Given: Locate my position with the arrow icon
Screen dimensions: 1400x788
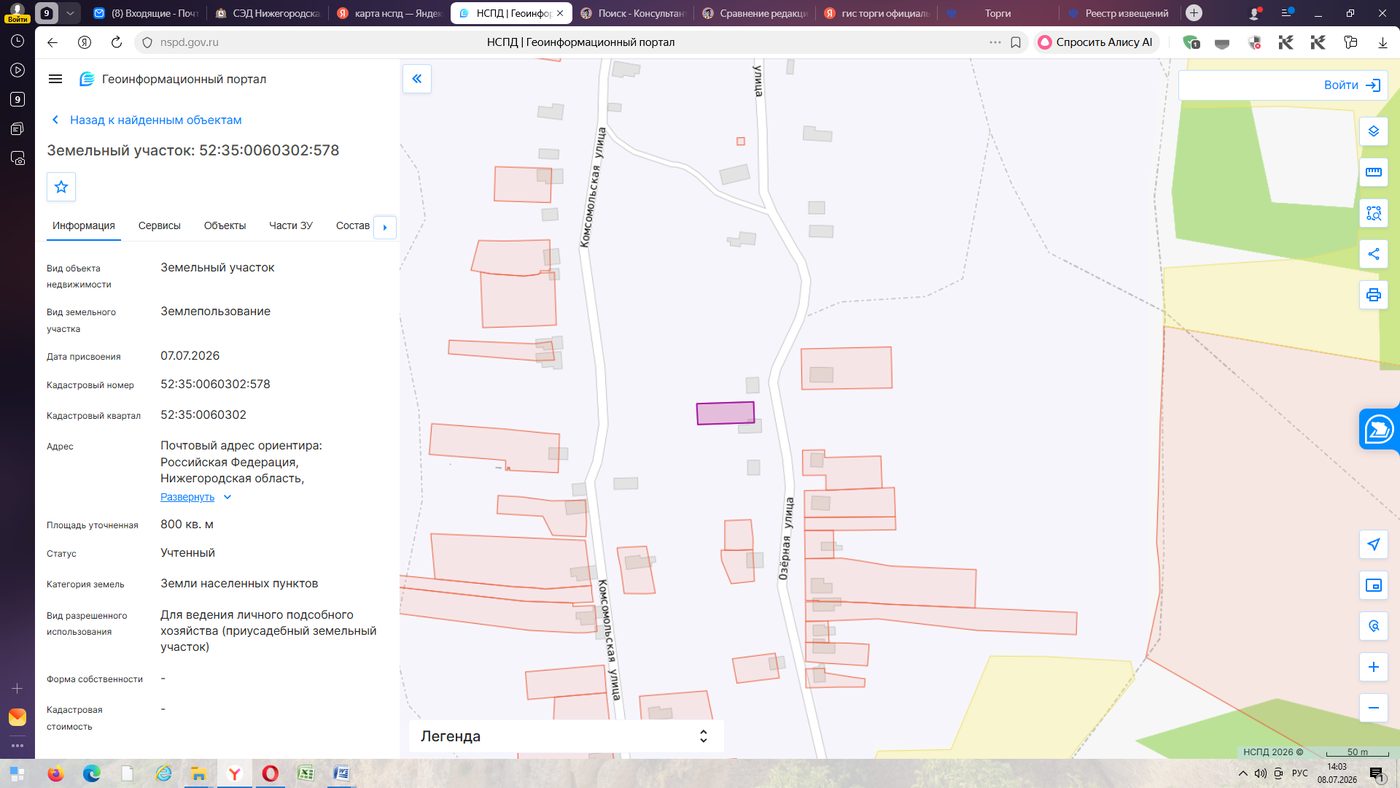Looking at the screenshot, I should point(1373,544).
